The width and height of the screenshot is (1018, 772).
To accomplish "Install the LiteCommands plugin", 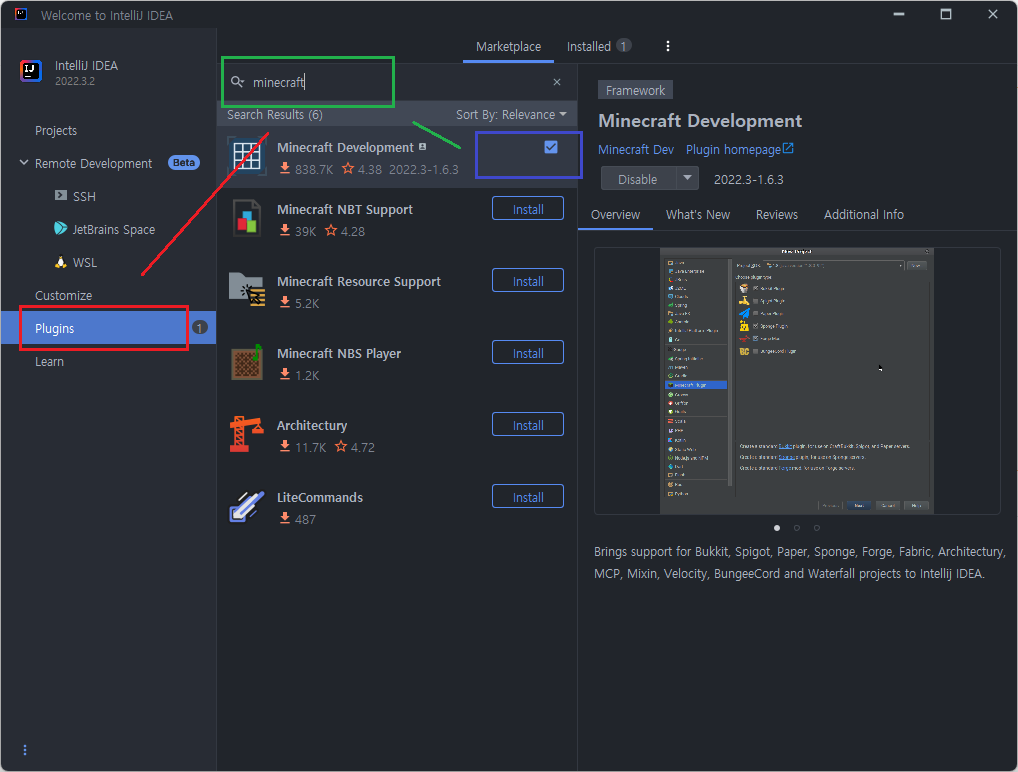I will 528,497.
